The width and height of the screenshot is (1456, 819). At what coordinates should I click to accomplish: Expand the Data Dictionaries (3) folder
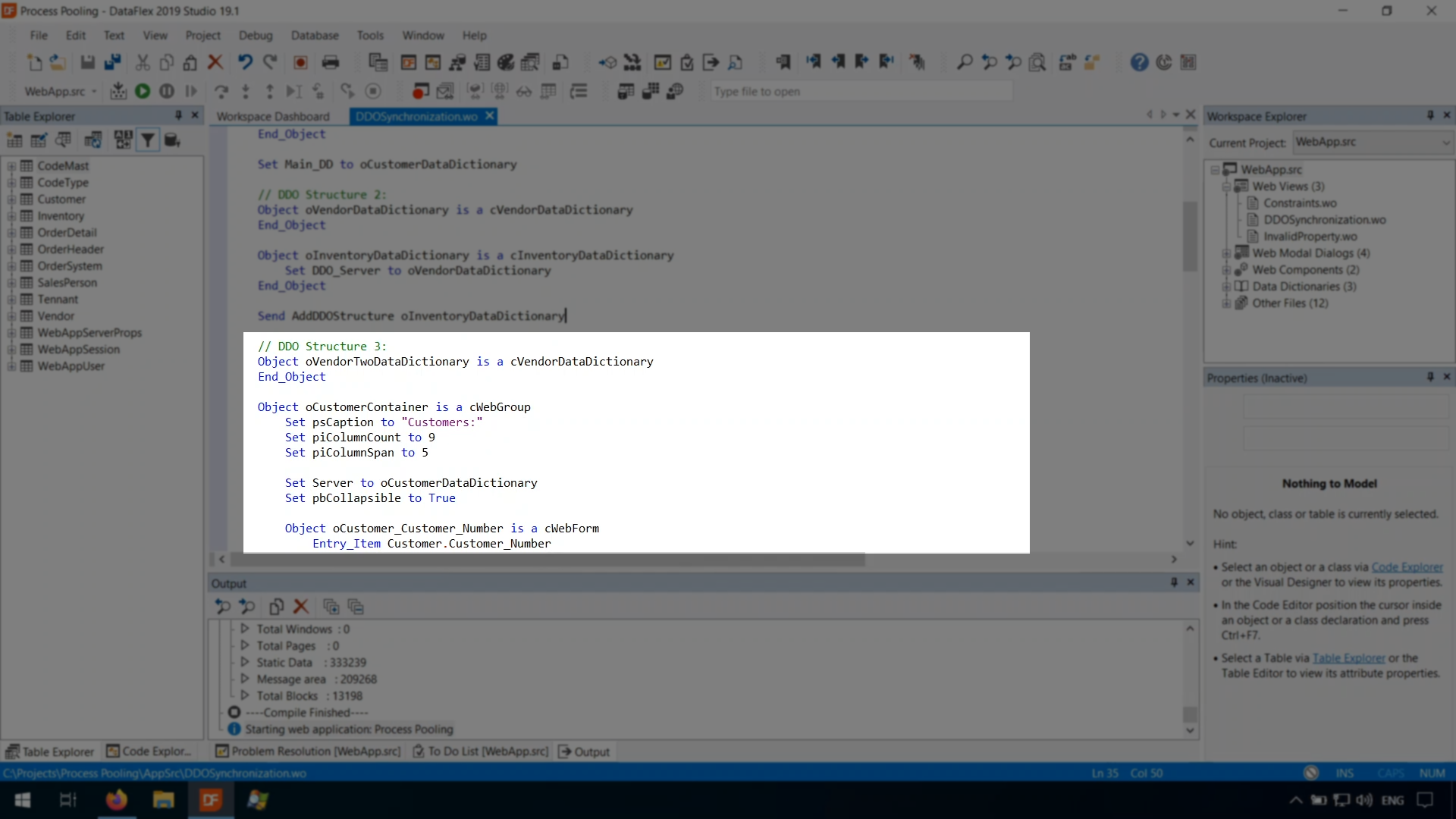click(1226, 287)
